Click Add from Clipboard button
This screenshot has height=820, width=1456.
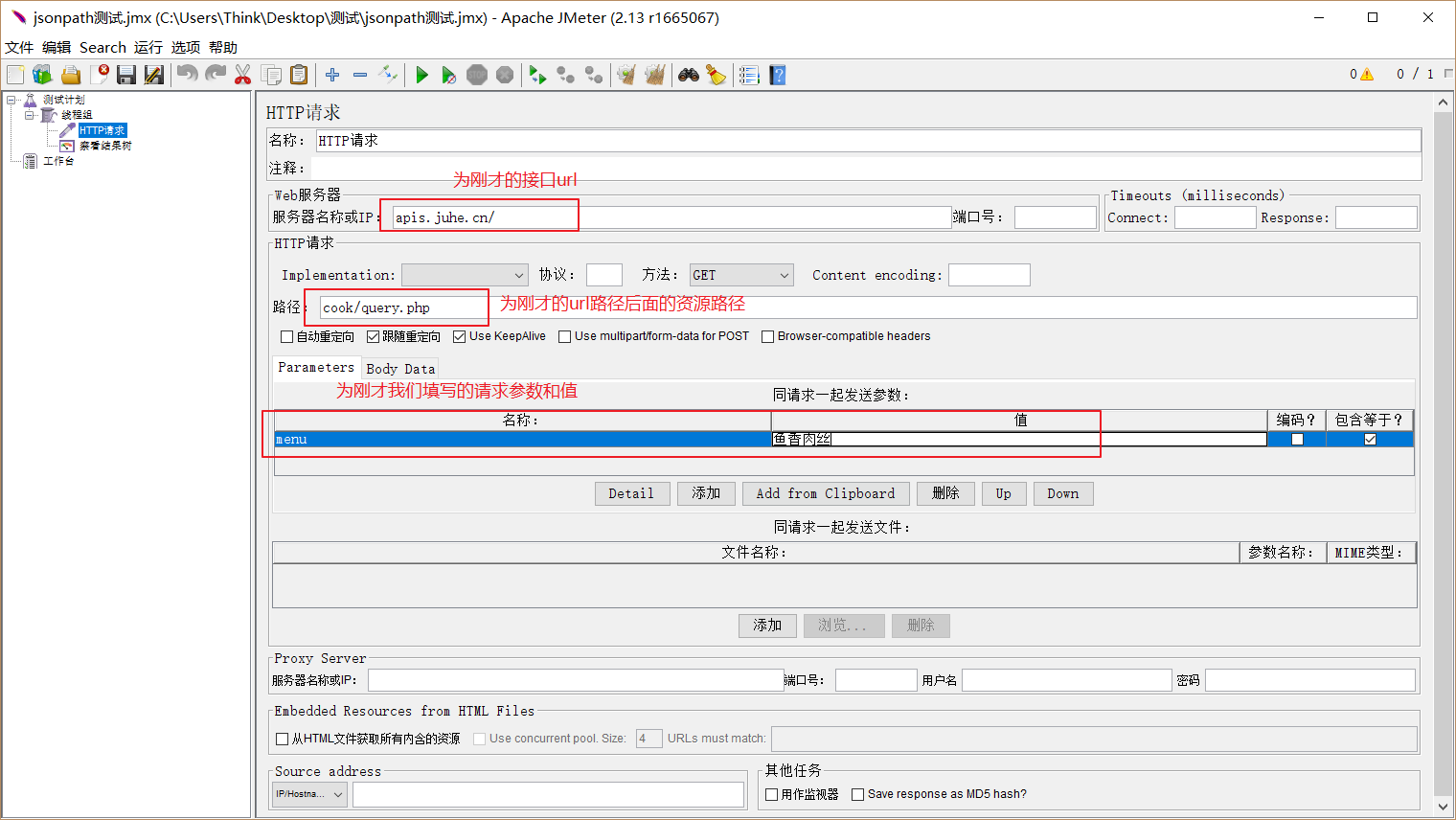[826, 493]
